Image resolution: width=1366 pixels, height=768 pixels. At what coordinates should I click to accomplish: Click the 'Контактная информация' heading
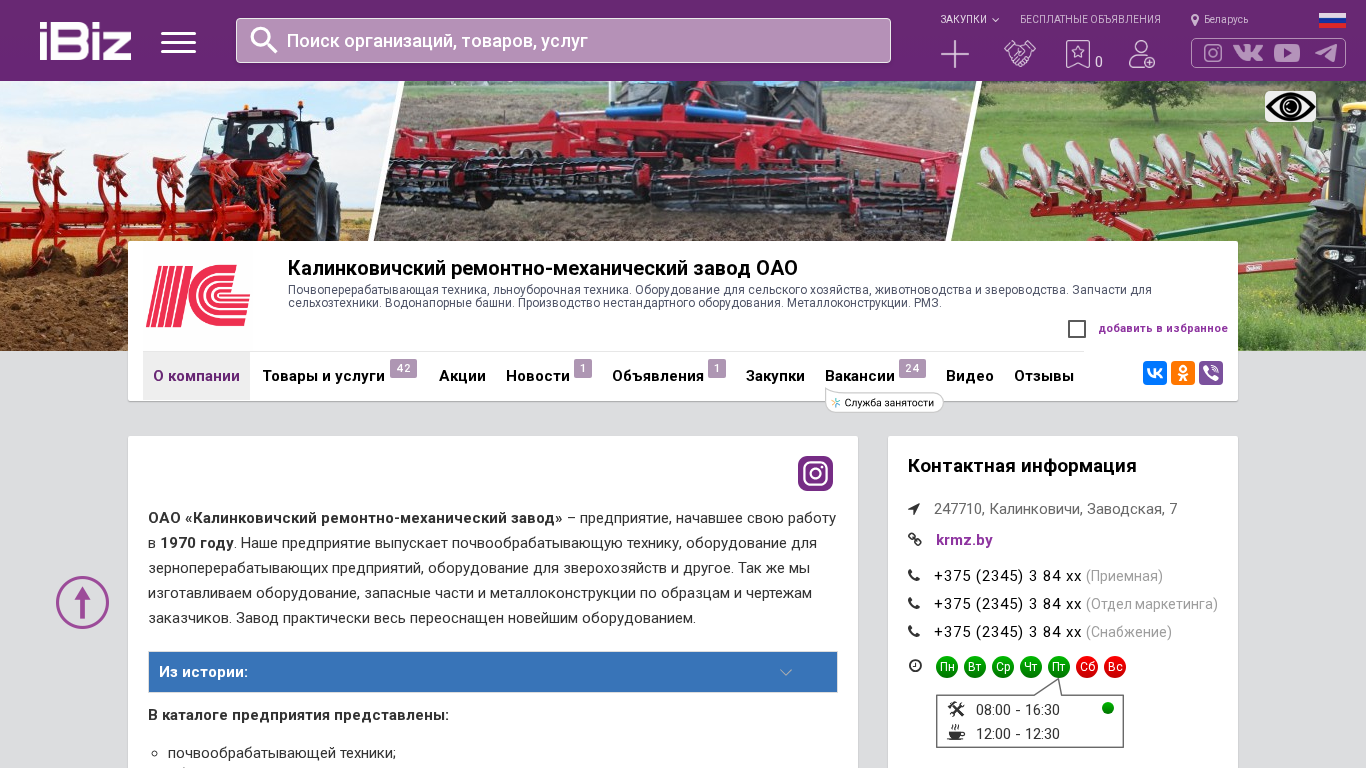tap(1022, 466)
